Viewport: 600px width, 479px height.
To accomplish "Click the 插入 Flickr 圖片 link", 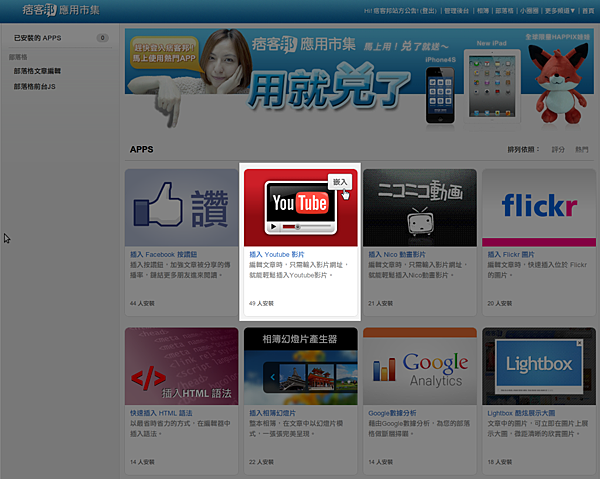I will 511,254.
